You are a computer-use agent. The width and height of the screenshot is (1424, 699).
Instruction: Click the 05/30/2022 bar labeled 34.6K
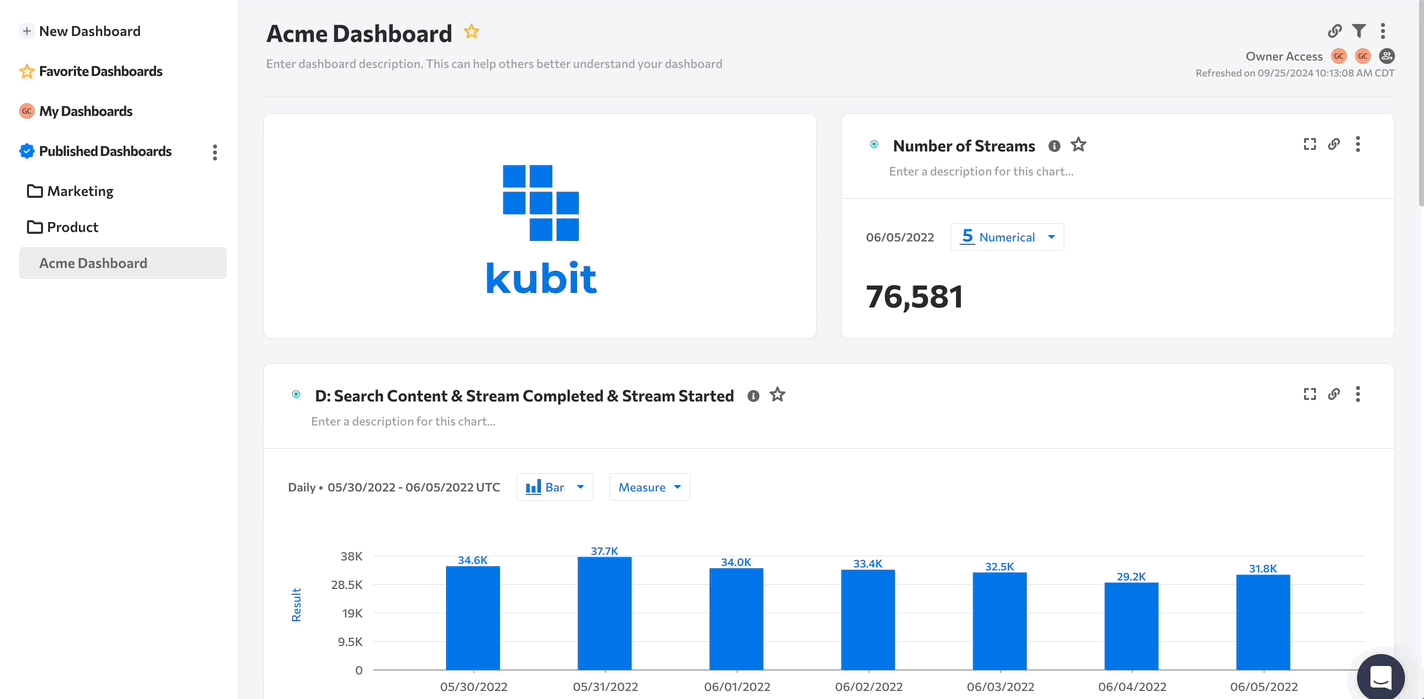(473, 618)
